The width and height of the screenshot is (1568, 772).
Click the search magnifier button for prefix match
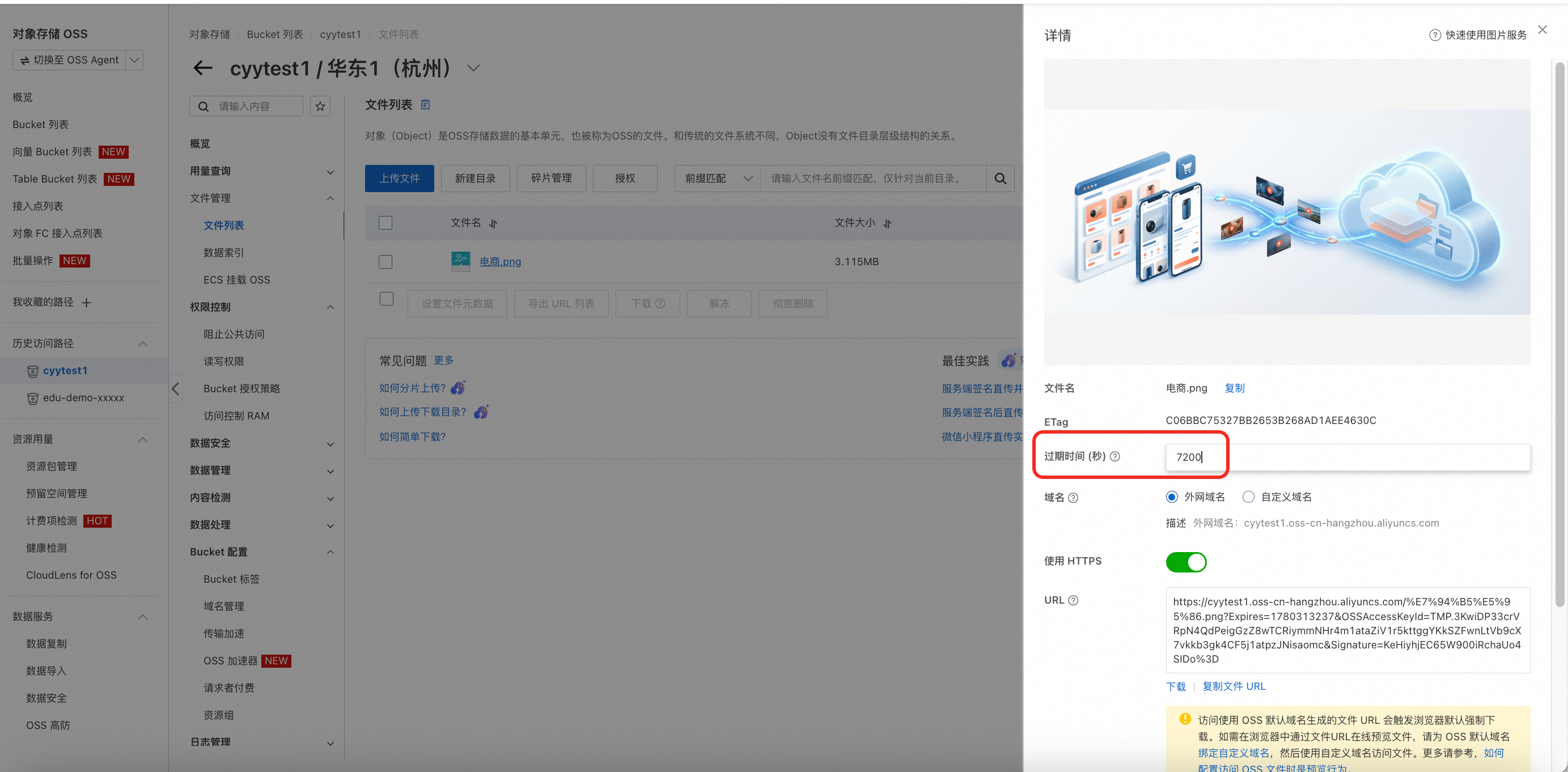point(1000,179)
